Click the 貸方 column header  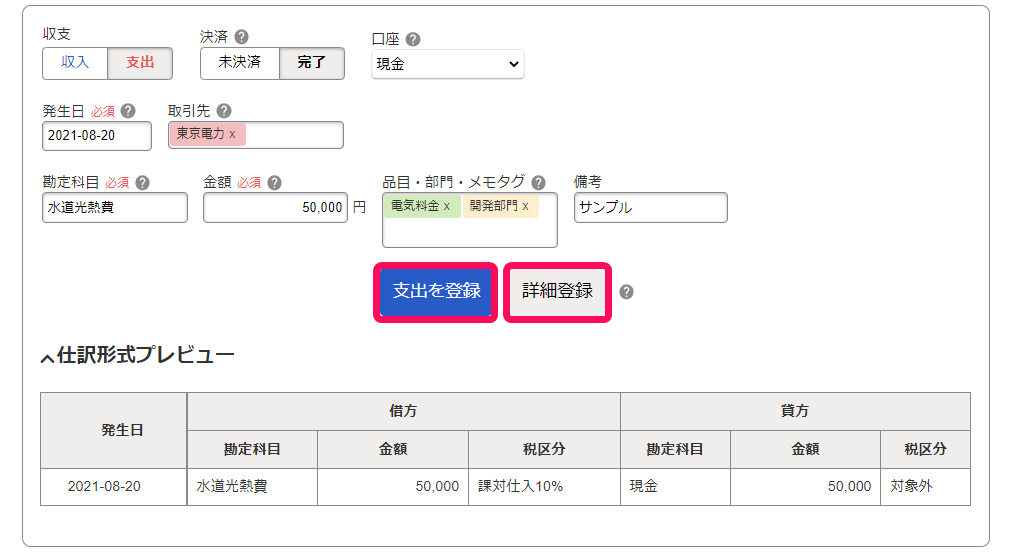795,411
